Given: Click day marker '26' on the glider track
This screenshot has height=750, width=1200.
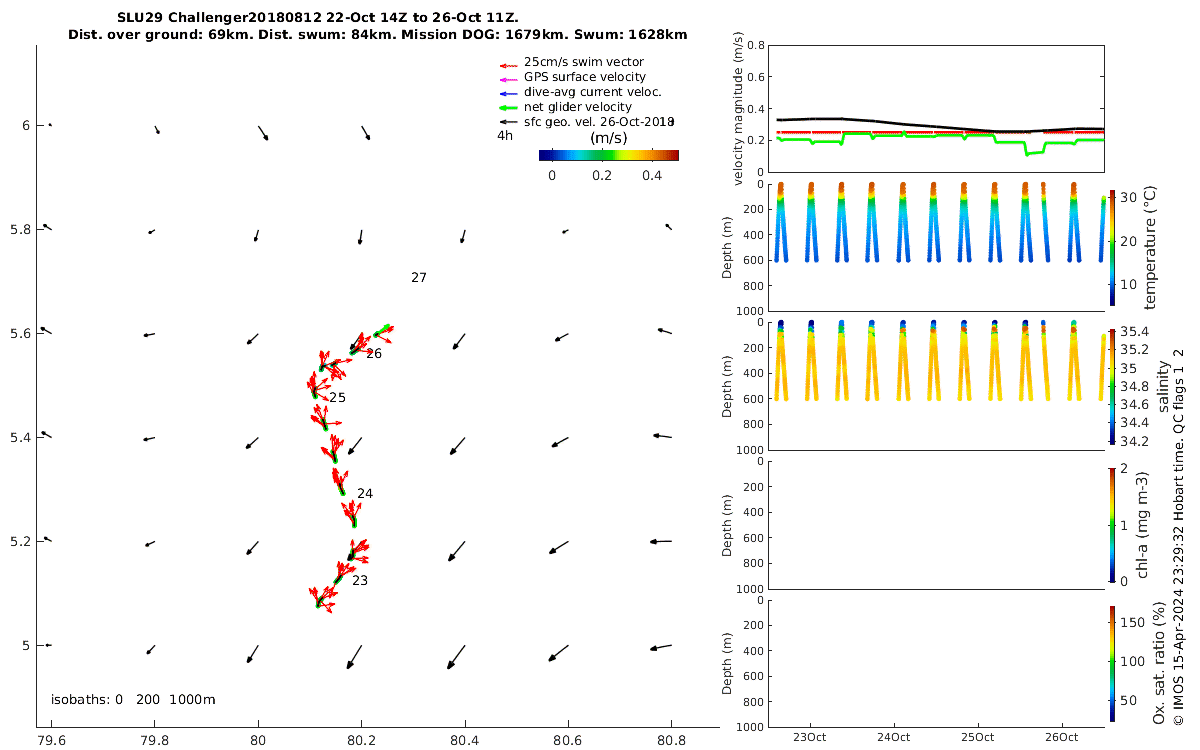Looking at the screenshot, I should click(x=374, y=354).
